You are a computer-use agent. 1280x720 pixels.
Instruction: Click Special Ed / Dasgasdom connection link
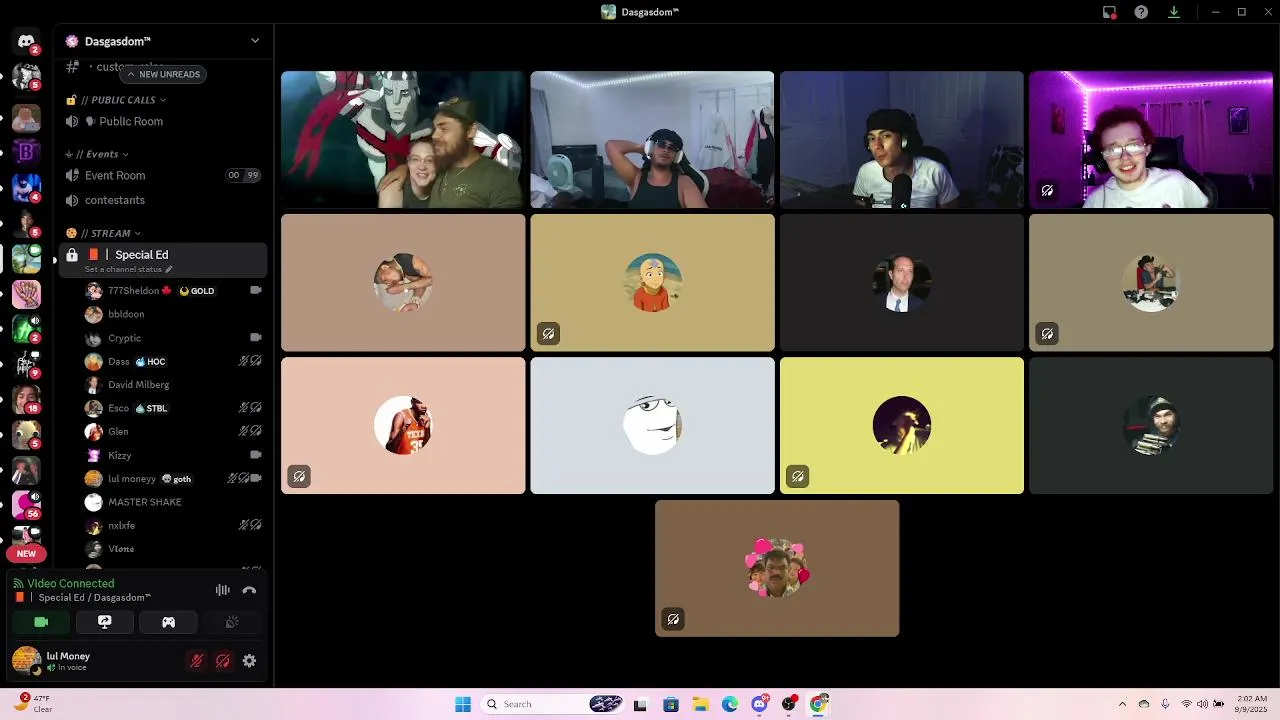coord(94,598)
